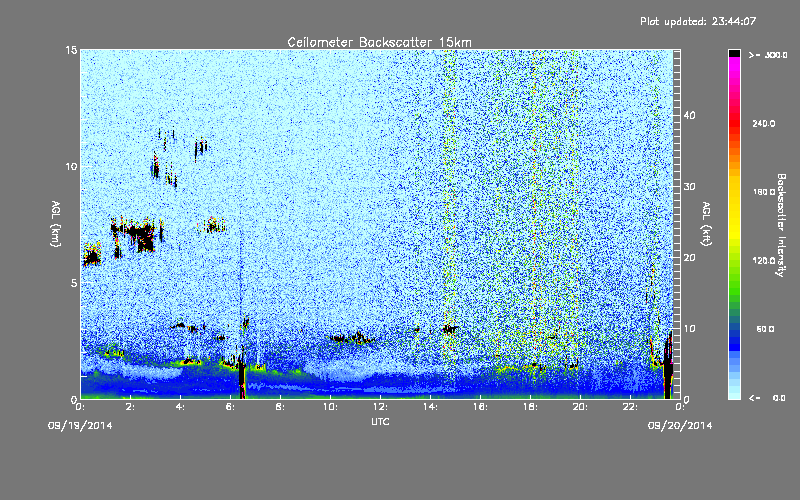Click the "4:" hour tick label
800x500 pixels.
tap(180, 407)
